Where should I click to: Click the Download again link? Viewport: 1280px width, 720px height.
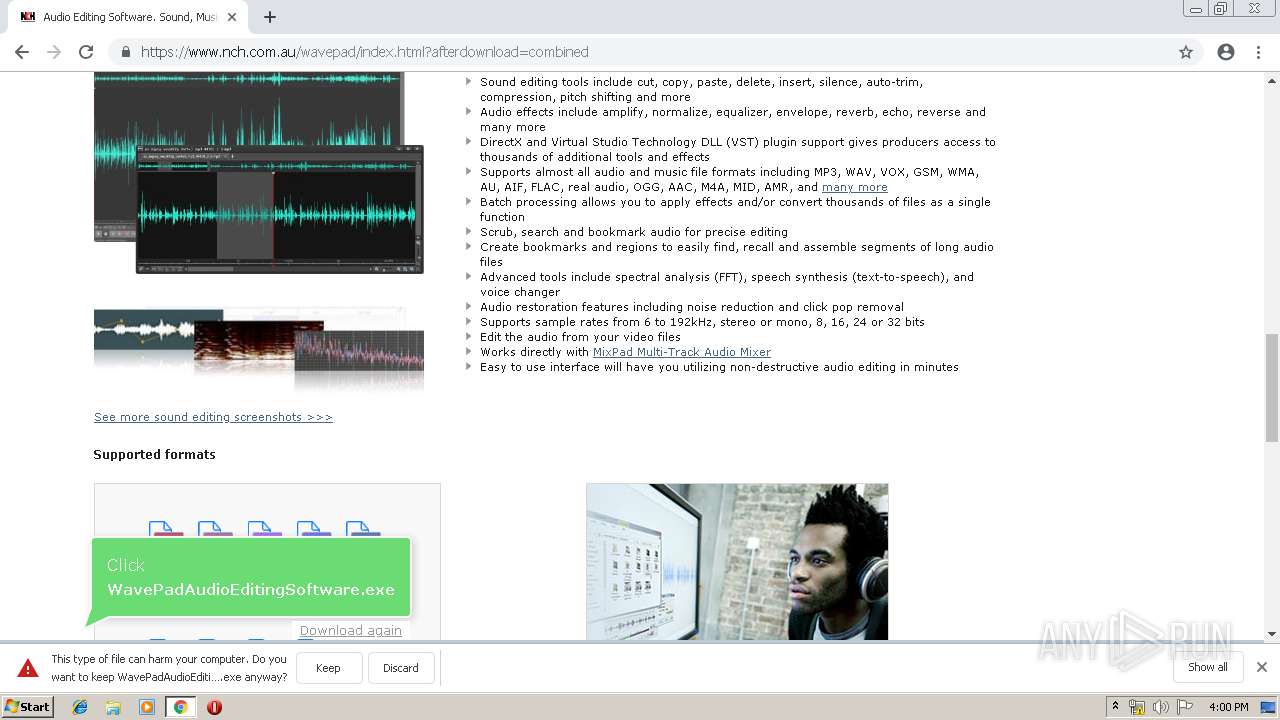click(351, 630)
